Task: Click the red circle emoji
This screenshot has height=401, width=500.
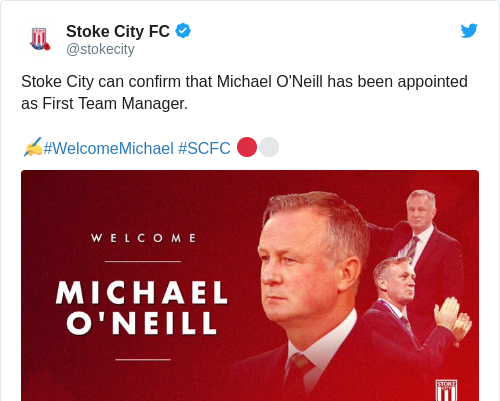Action: [x=247, y=147]
